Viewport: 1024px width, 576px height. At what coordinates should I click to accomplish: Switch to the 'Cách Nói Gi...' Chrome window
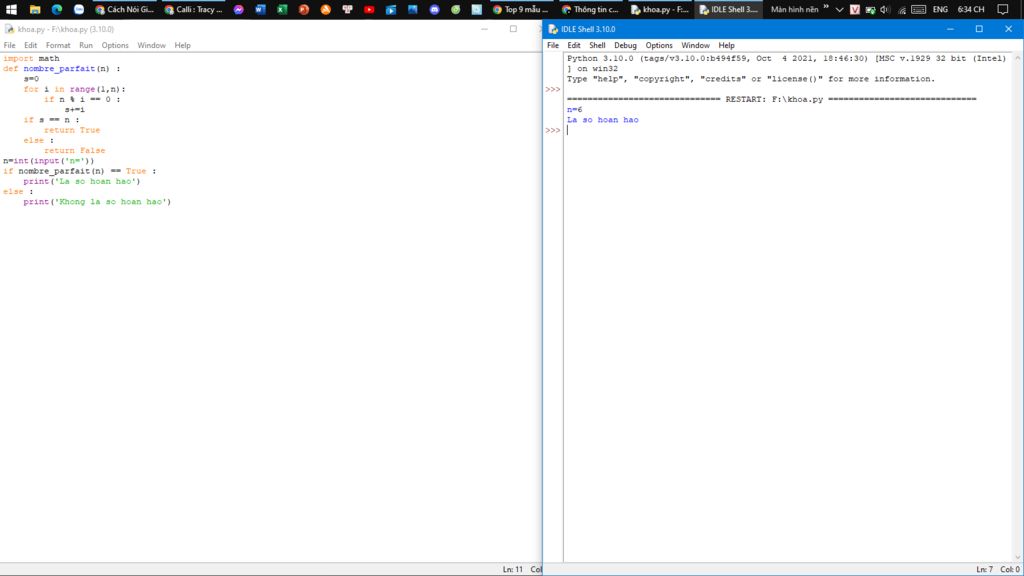[124, 9]
